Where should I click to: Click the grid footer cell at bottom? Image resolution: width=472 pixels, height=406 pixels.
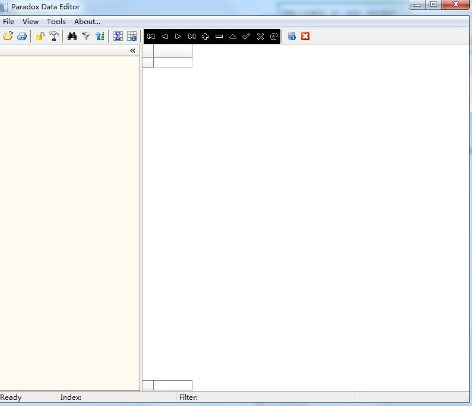173,385
